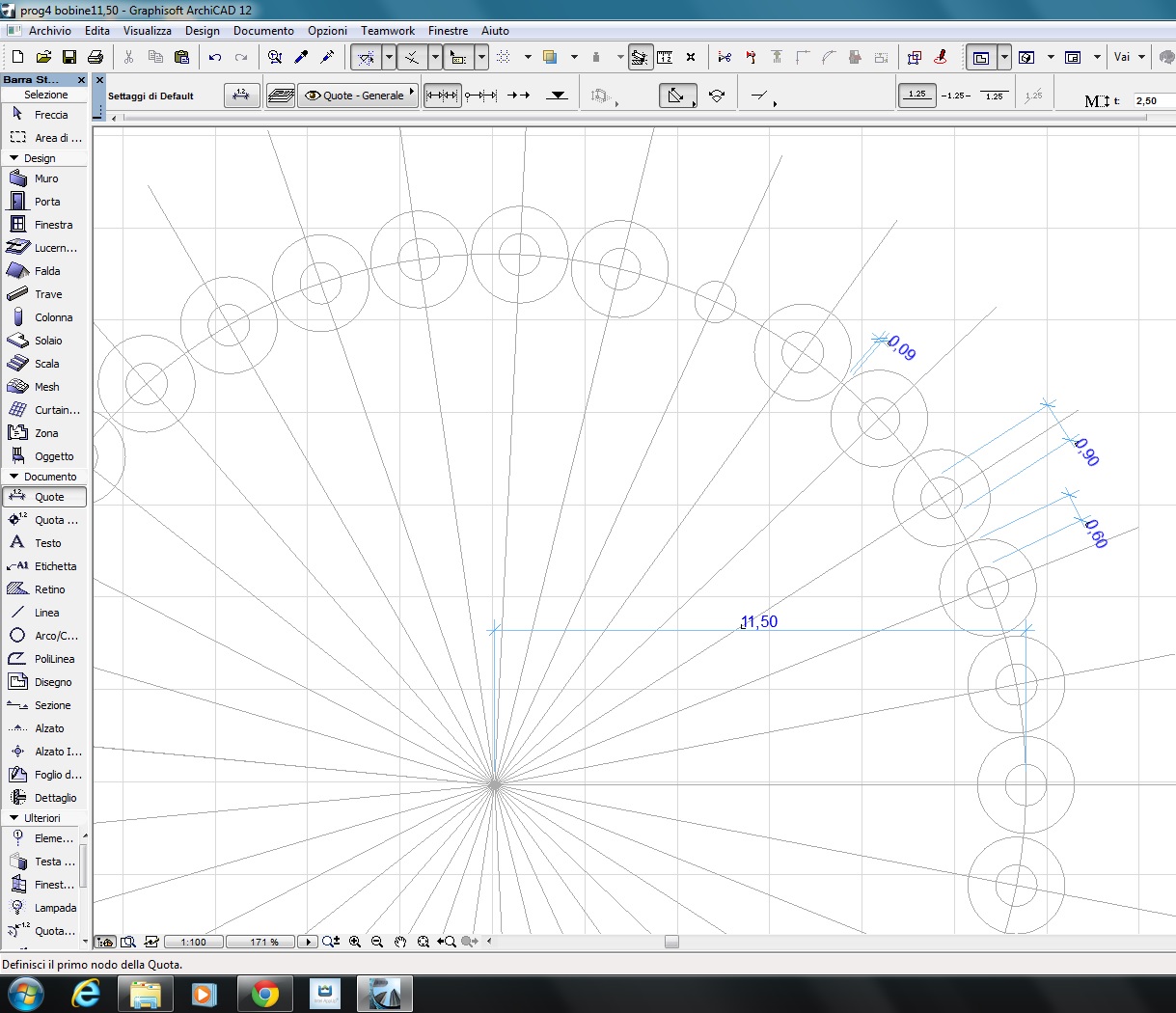
Task: Select the Mesh tool
Action: coord(45,387)
